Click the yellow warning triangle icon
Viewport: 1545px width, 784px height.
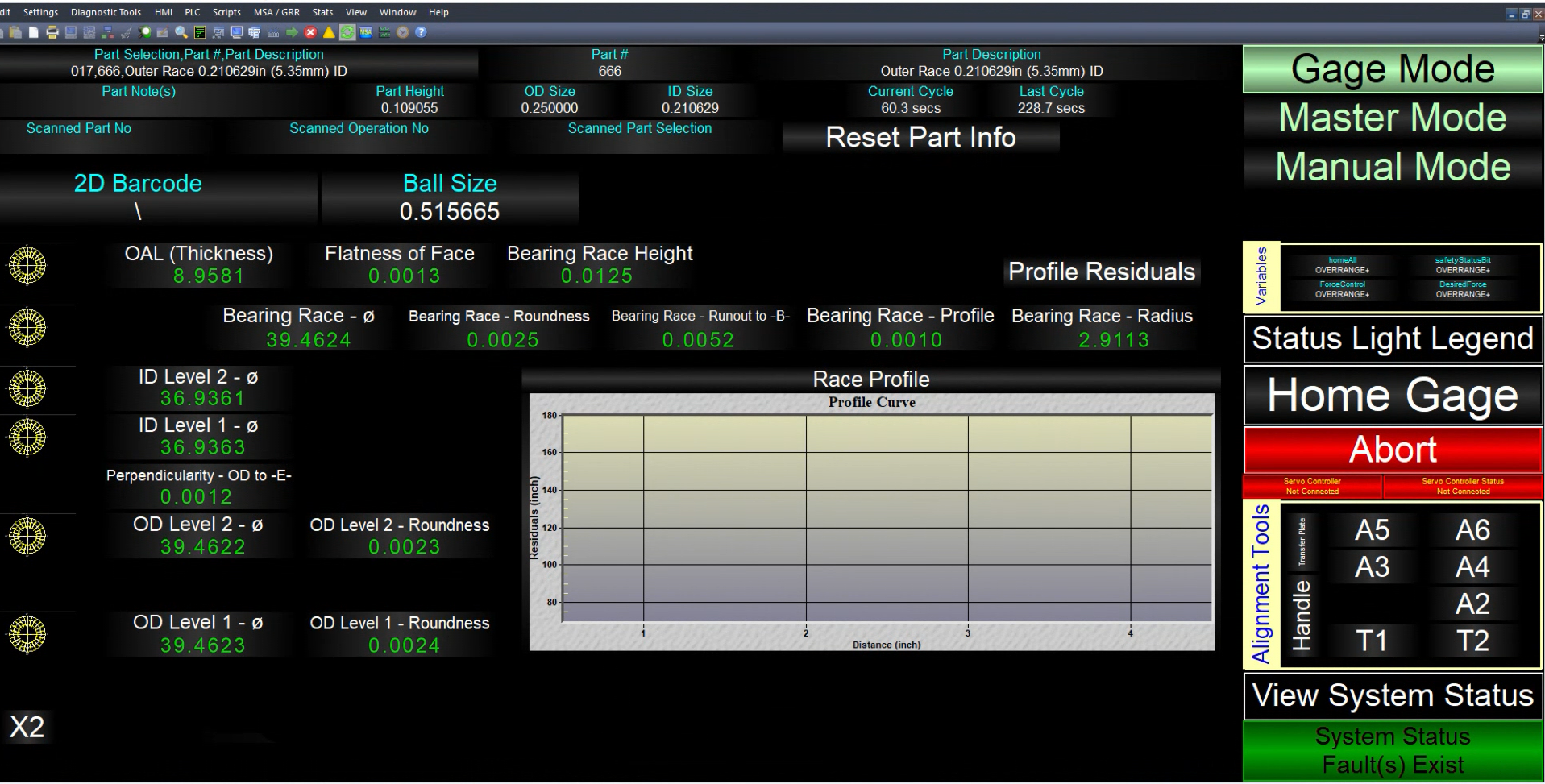point(329,32)
